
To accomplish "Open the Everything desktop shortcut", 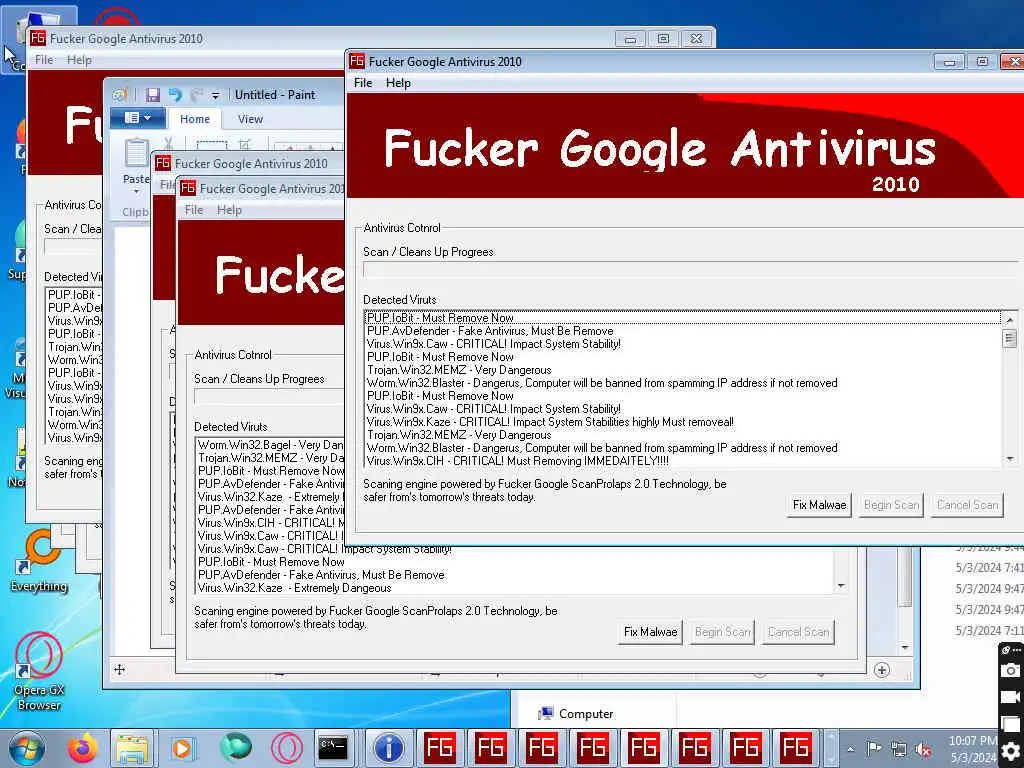I will 39,562.
